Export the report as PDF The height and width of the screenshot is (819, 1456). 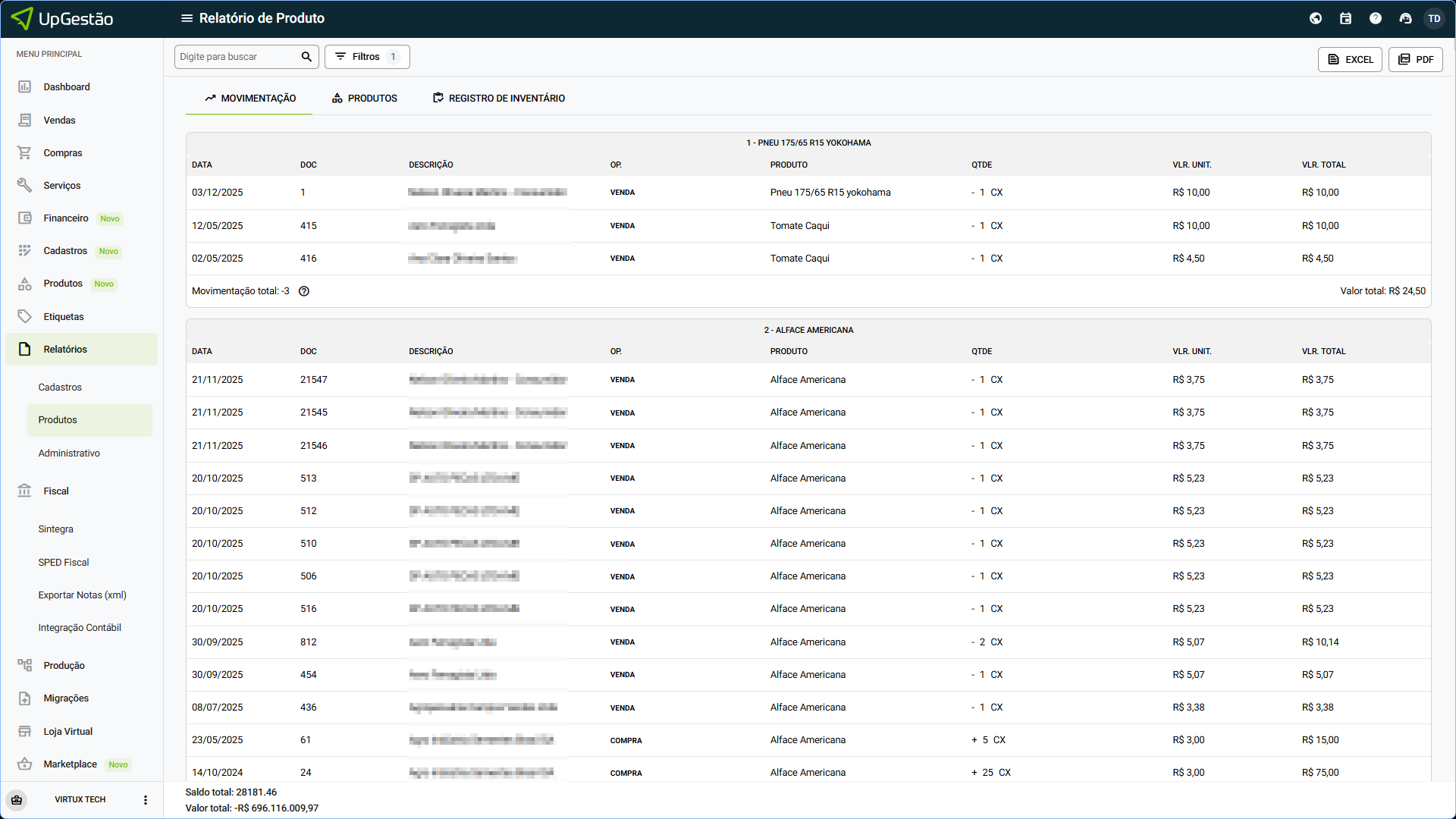click(x=1415, y=59)
